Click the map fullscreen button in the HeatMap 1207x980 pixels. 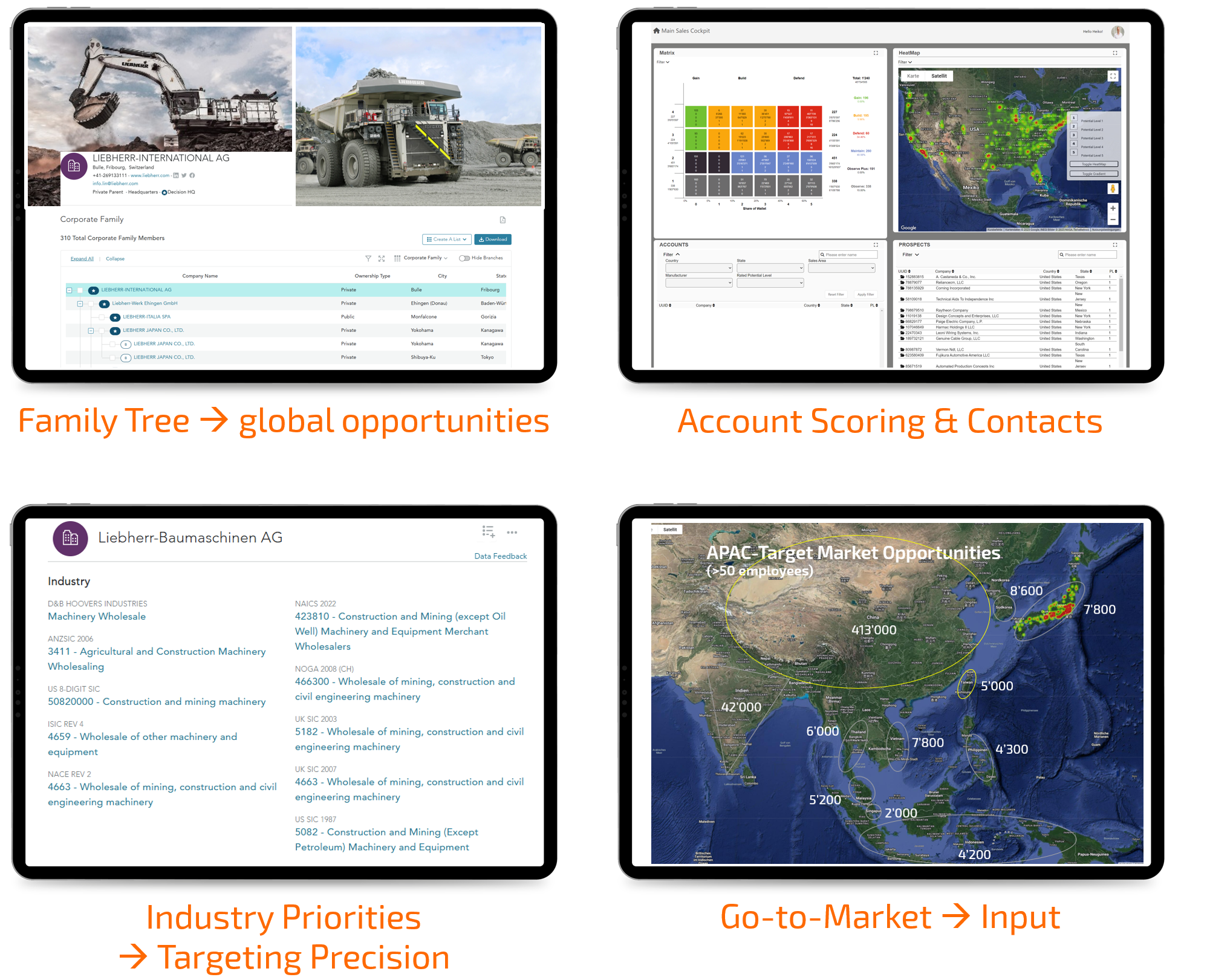[1113, 76]
